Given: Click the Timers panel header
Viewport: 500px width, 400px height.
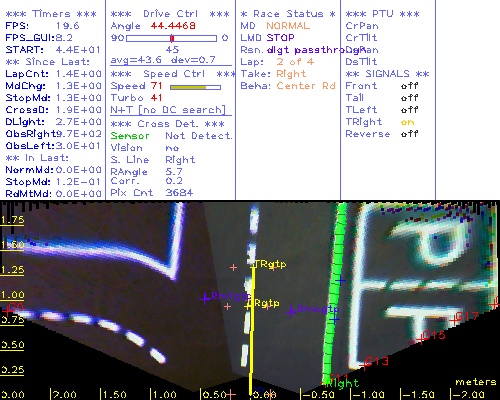Looking at the screenshot, I should pos(51,14).
